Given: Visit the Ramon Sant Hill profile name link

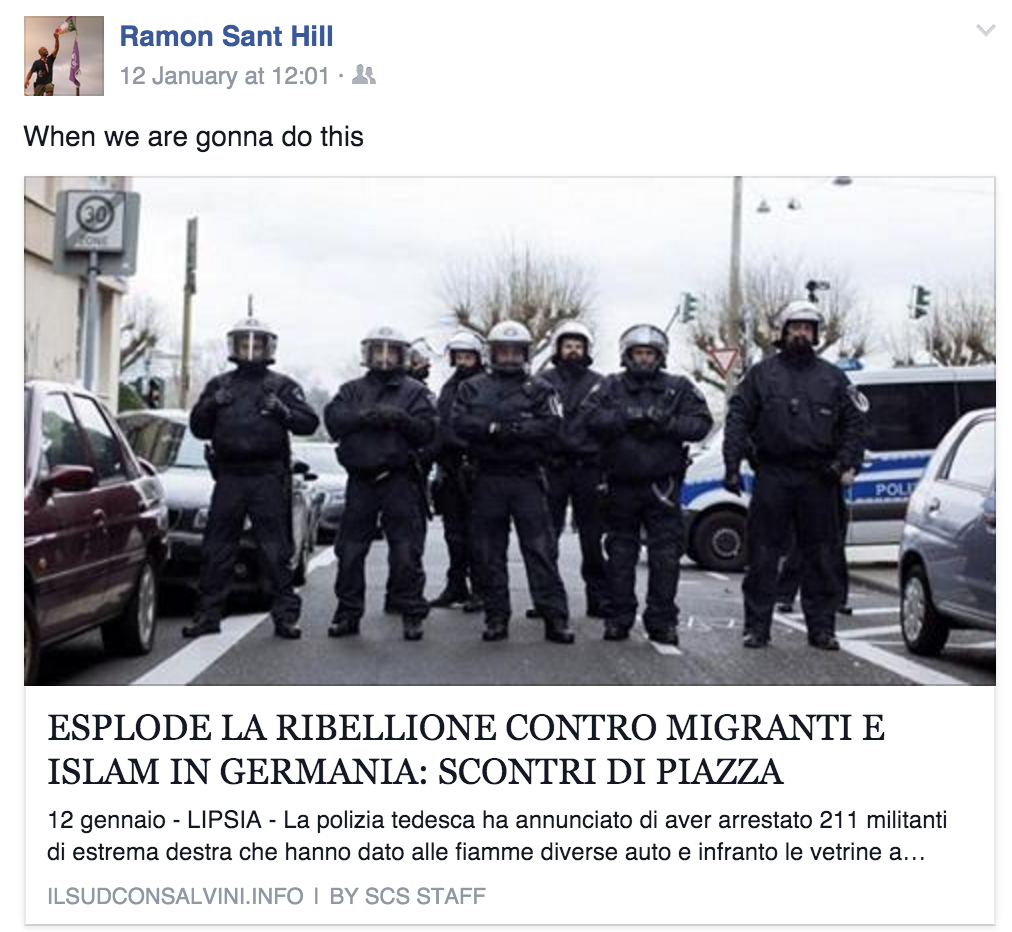Looking at the screenshot, I should 227,36.
